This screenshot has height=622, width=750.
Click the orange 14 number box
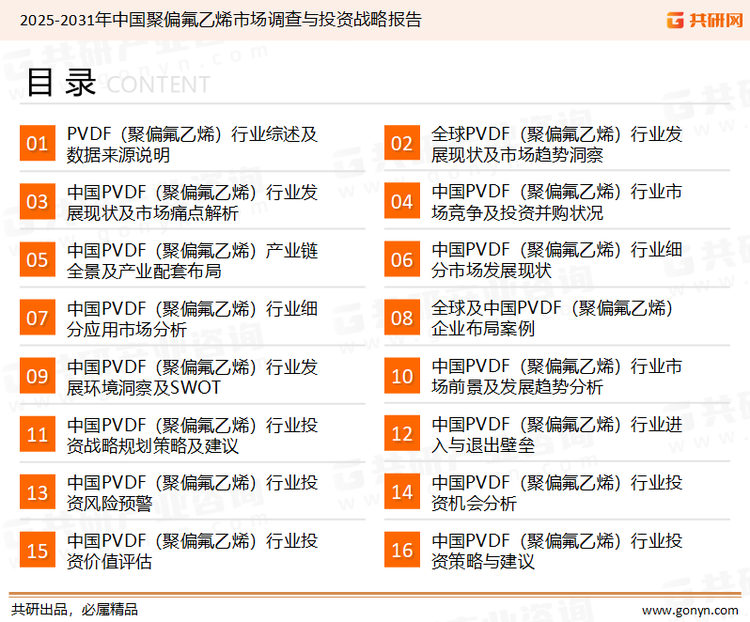click(x=402, y=492)
